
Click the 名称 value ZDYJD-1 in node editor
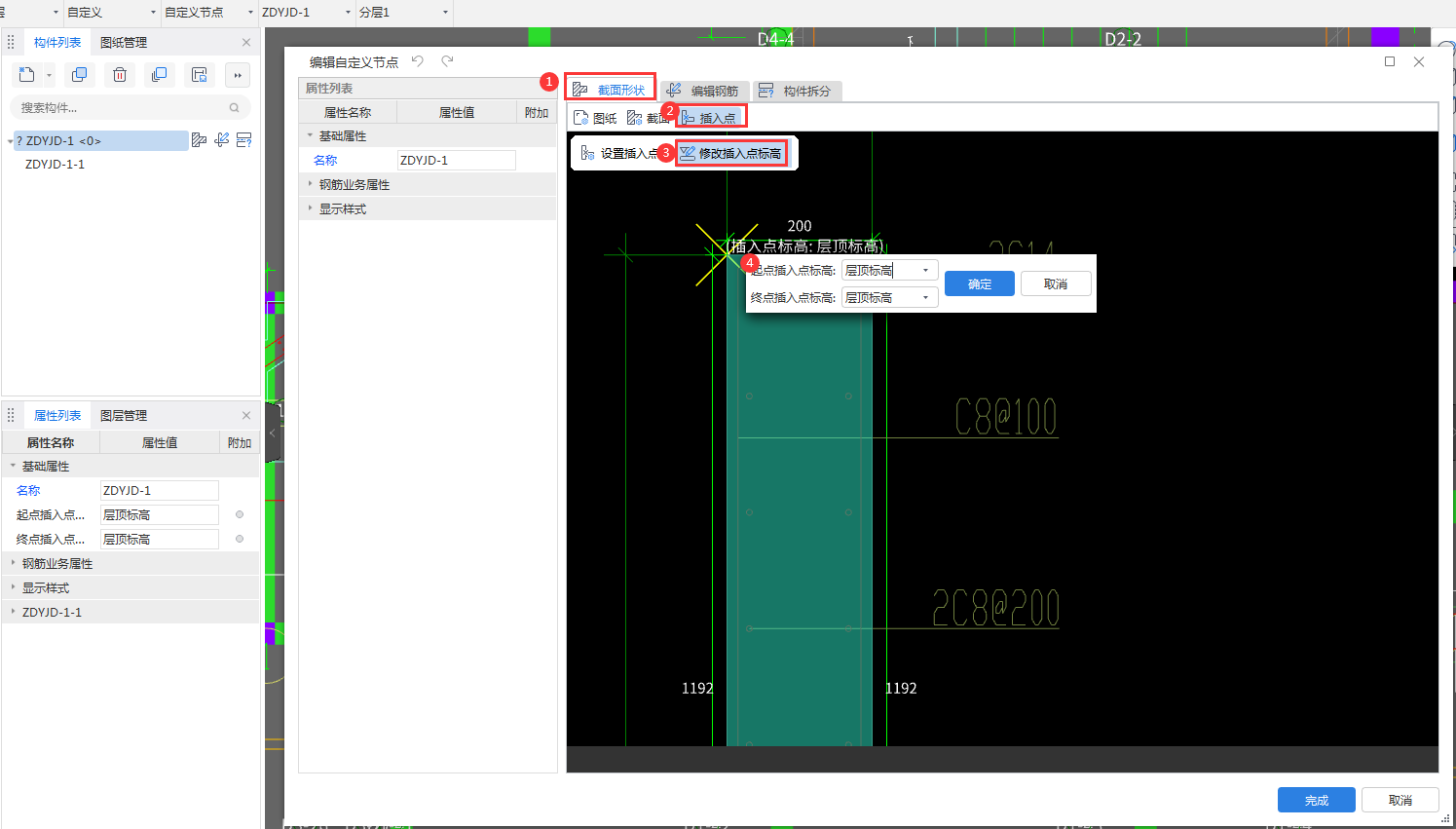(x=457, y=161)
